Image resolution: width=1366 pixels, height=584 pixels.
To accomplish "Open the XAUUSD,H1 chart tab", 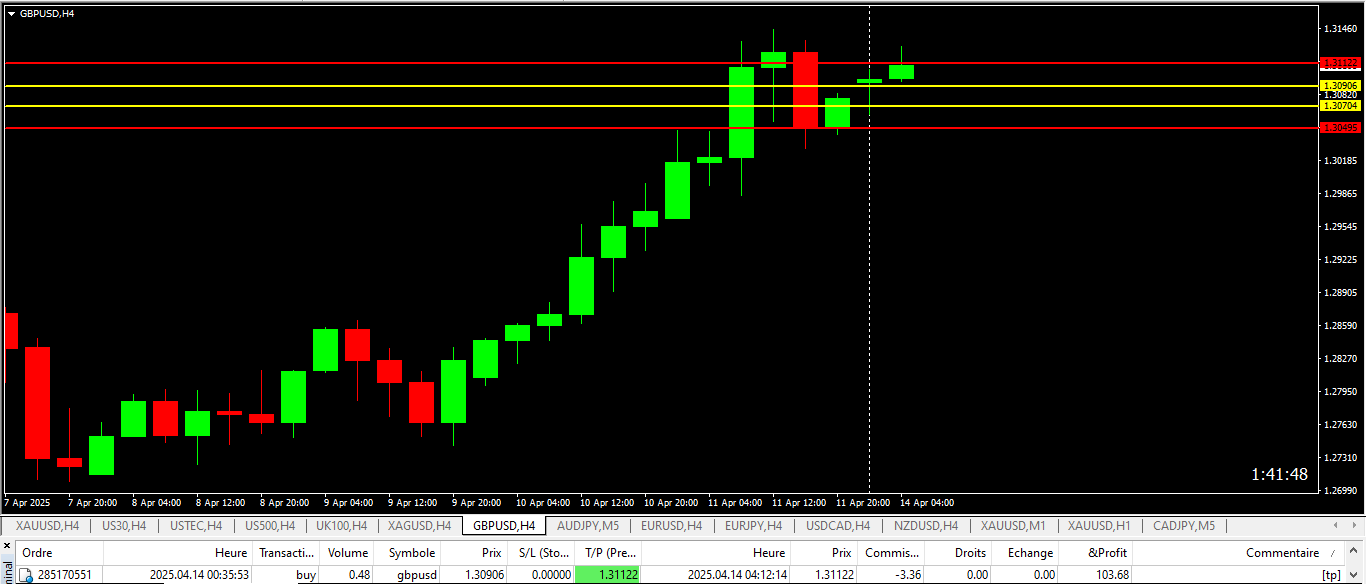I will (1099, 526).
